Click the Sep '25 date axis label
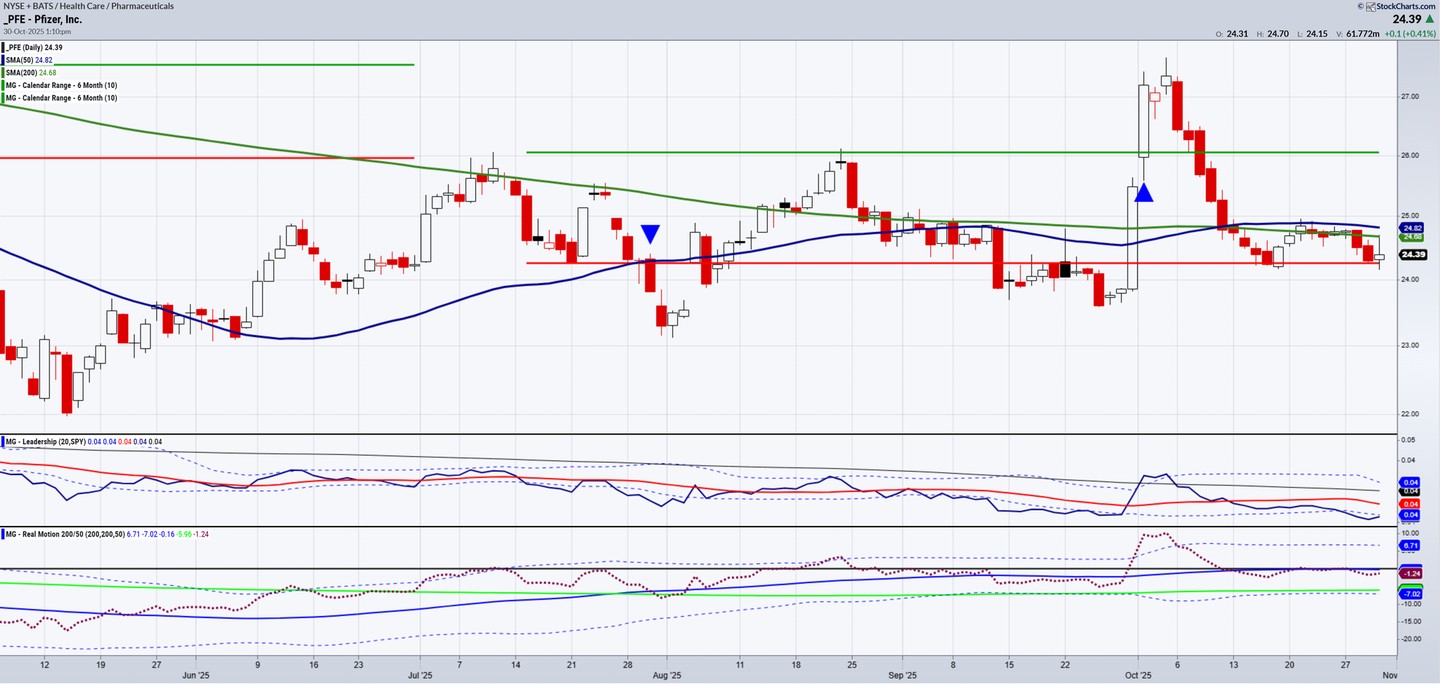 [903, 675]
